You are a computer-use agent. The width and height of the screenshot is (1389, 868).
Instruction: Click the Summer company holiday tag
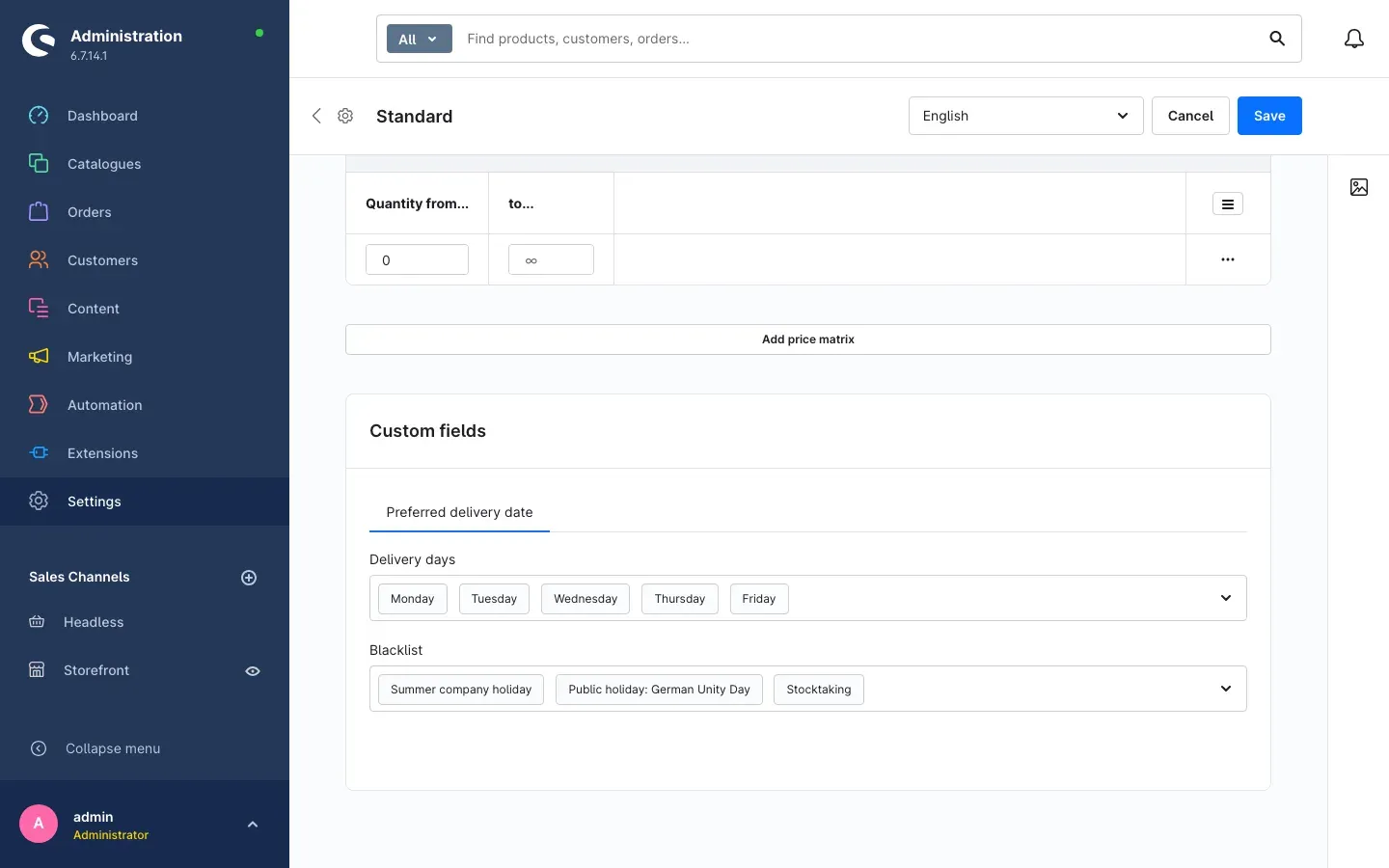coord(461,690)
